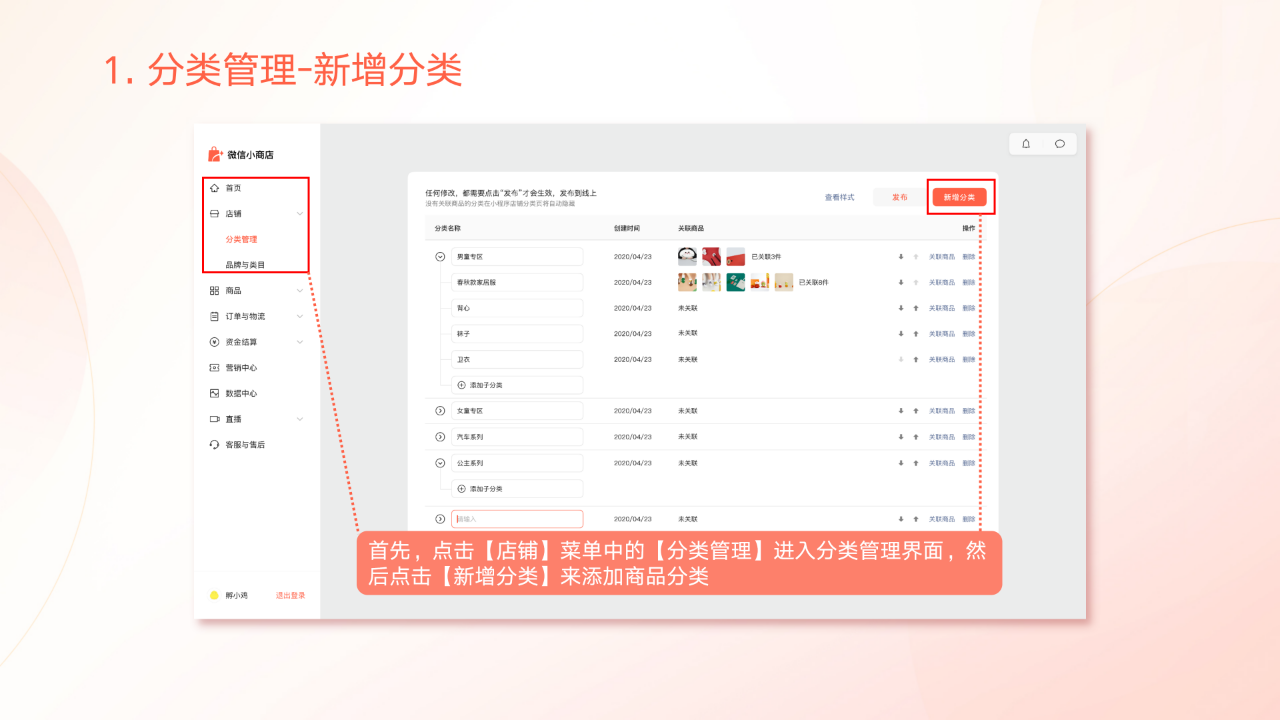Move 男童专区 row down with arrow

901,257
